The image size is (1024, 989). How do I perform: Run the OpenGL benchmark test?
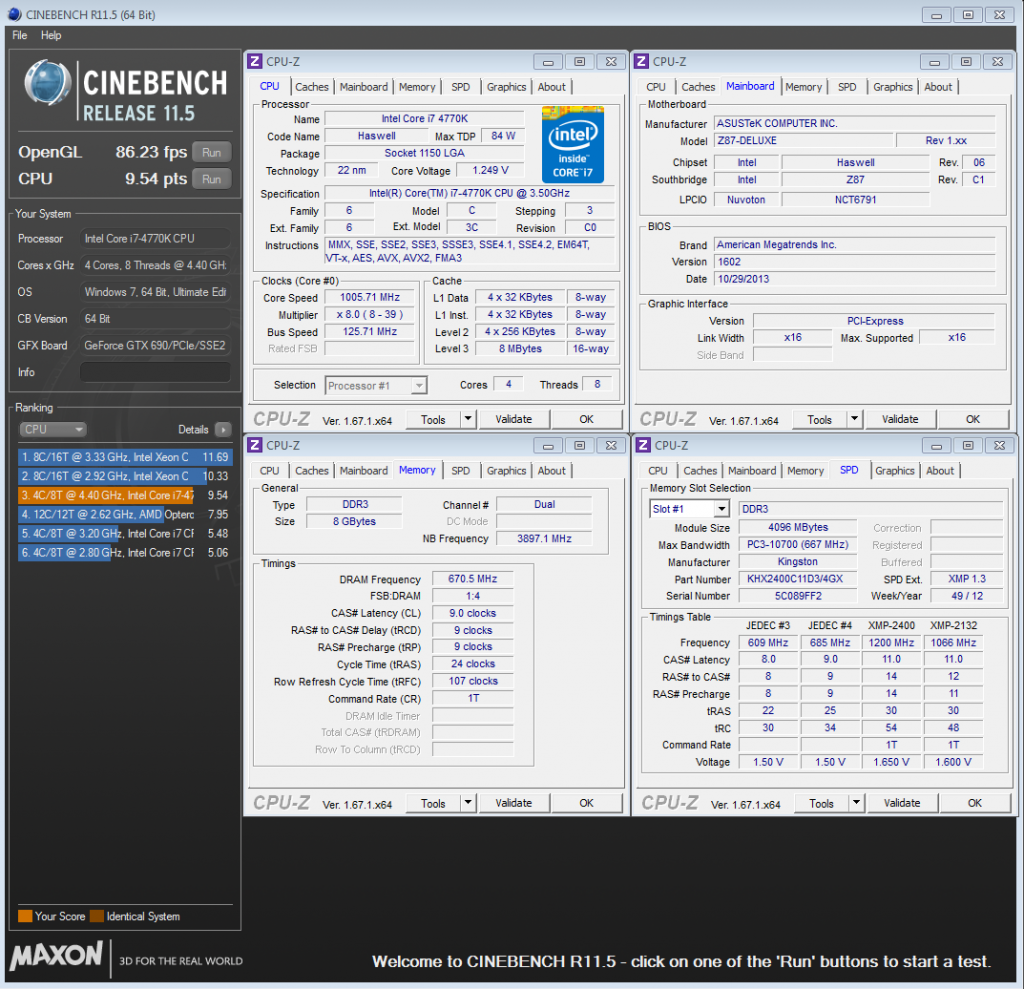coord(211,153)
